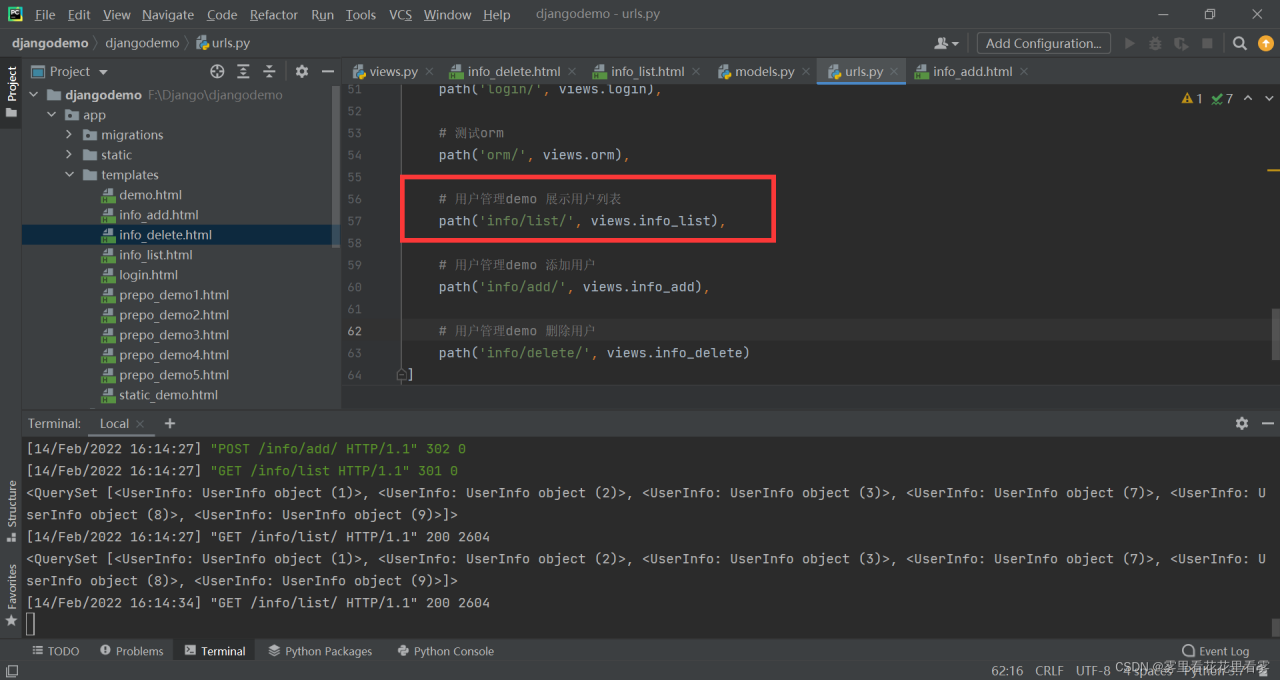
Task: Collapse the templates folder
Action: coord(69,175)
